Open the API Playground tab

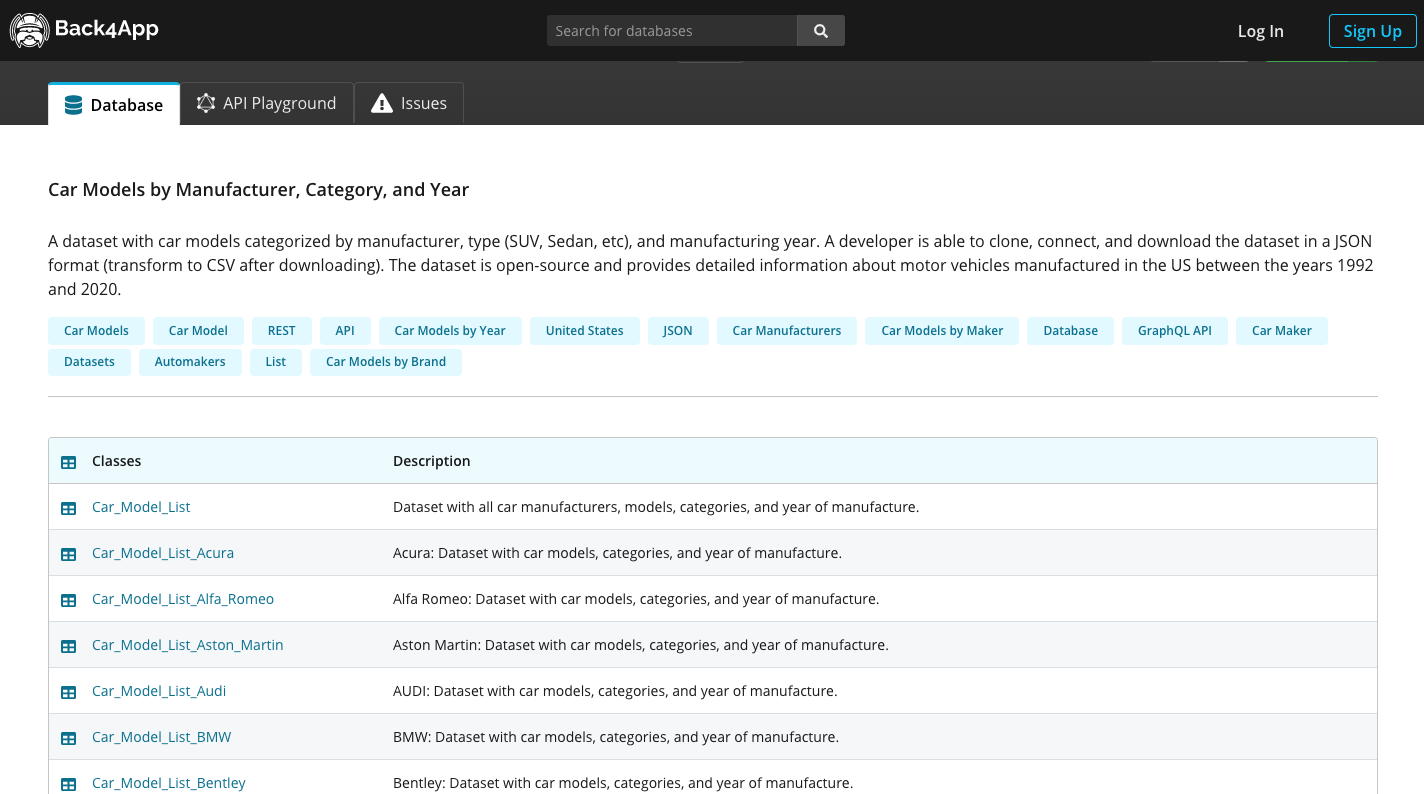pyautogui.click(x=267, y=103)
